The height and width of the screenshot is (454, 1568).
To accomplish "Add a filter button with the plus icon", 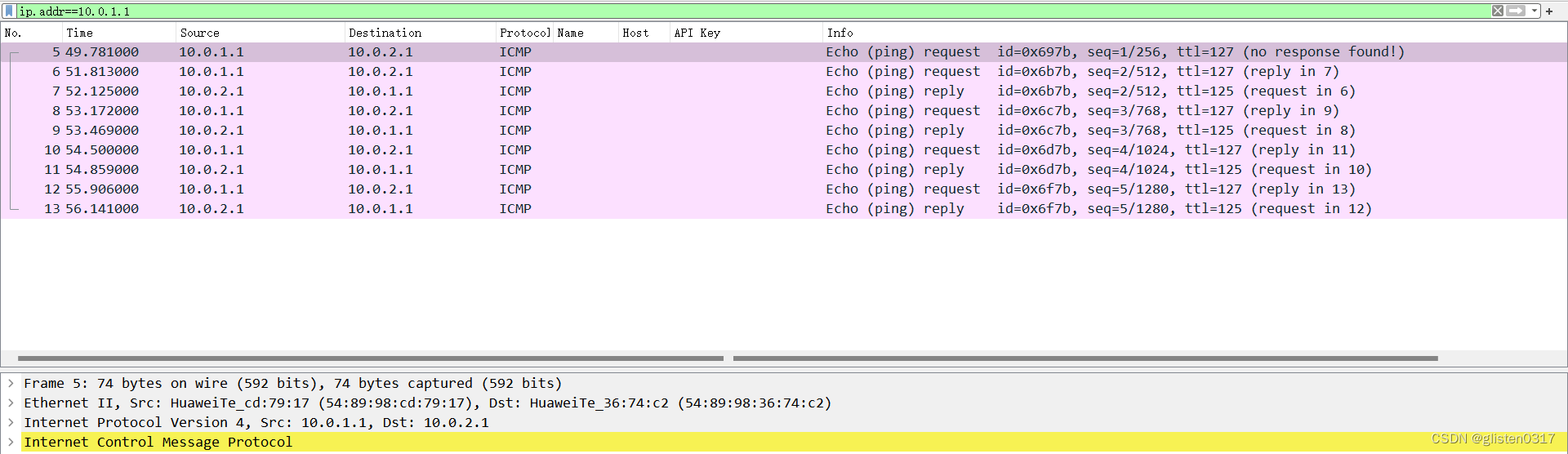I will [x=1549, y=11].
